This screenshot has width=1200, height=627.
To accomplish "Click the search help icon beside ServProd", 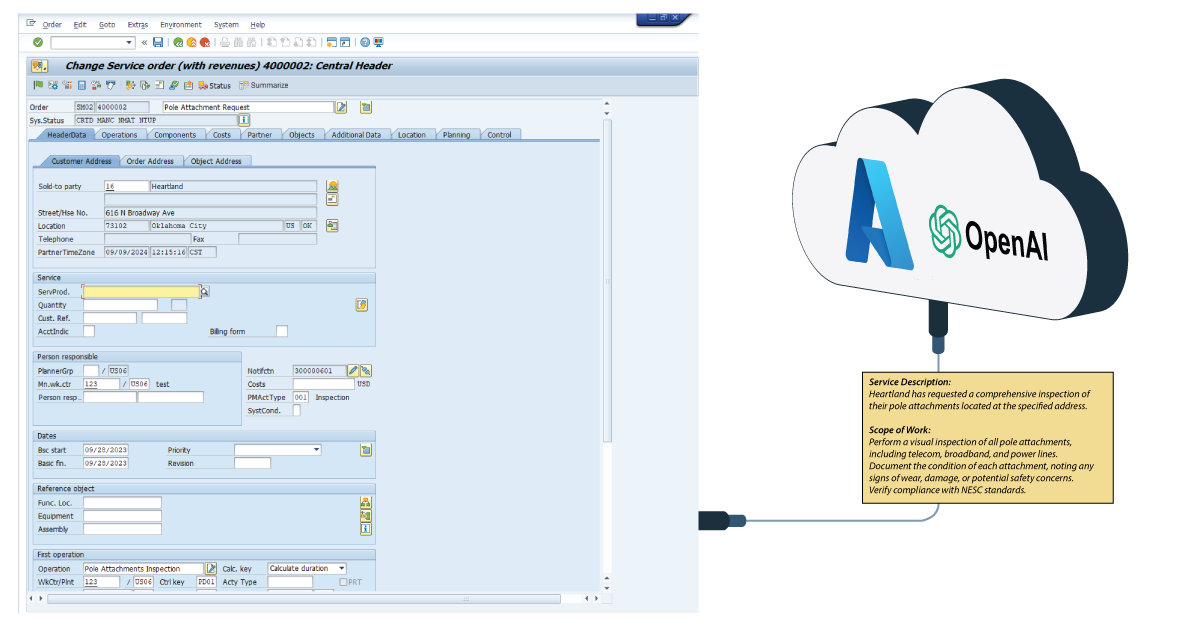I will (205, 292).
